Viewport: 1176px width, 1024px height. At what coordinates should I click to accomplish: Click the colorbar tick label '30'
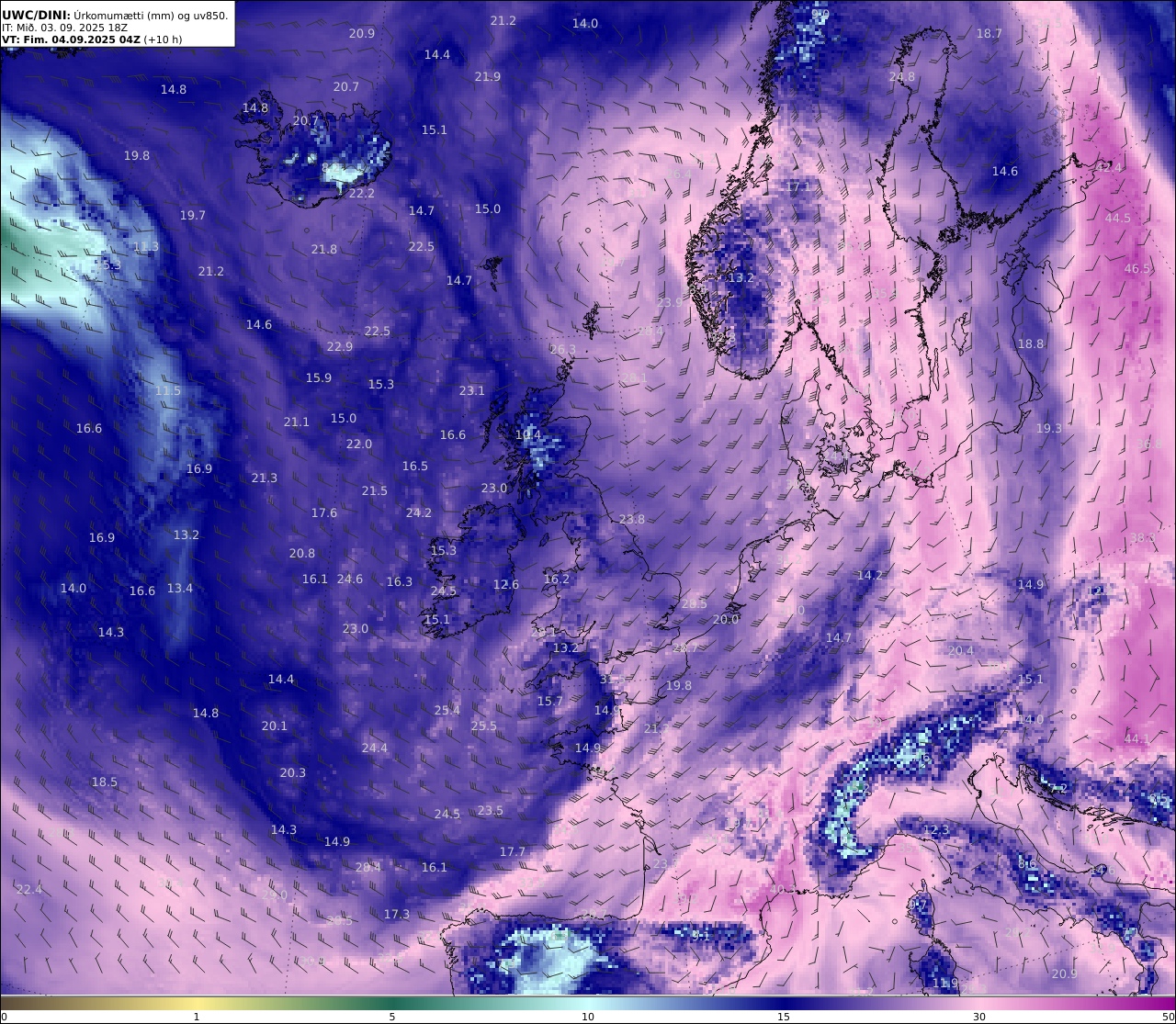[979, 1017]
